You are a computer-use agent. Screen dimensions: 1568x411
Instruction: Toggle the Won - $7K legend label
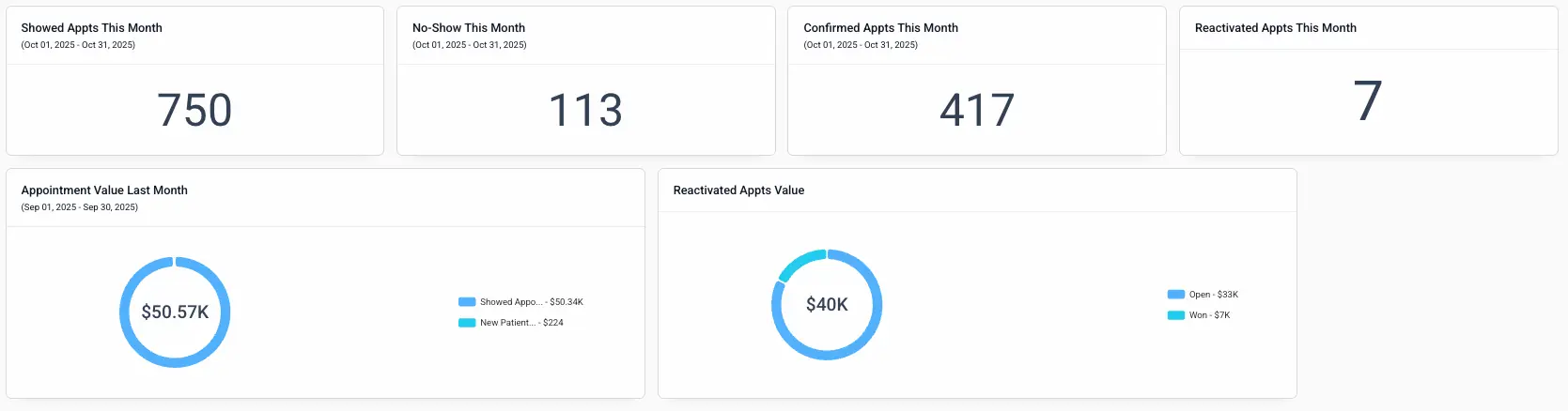(1209, 315)
